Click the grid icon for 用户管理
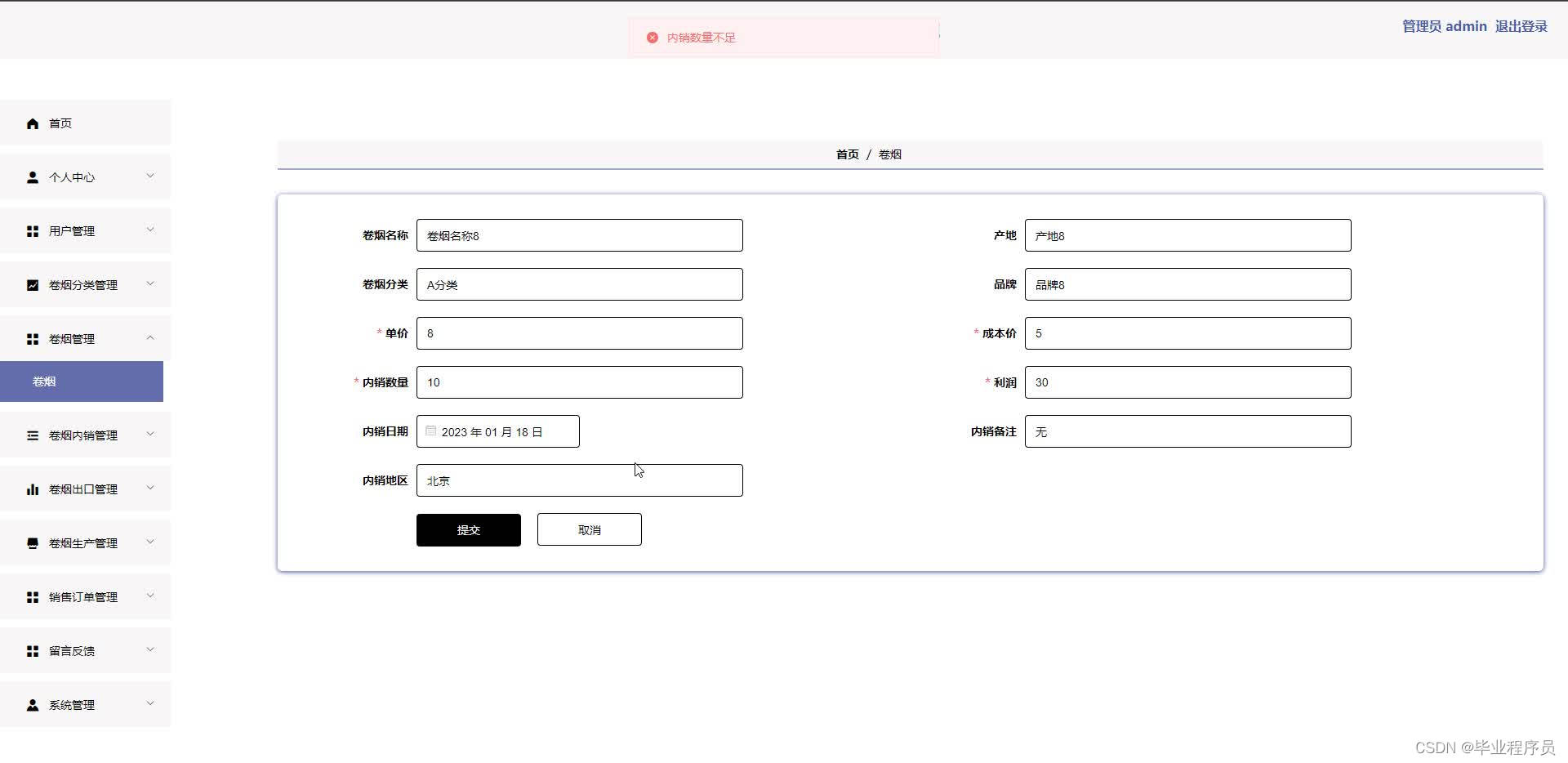This screenshot has width=1568, height=763. 33,231
